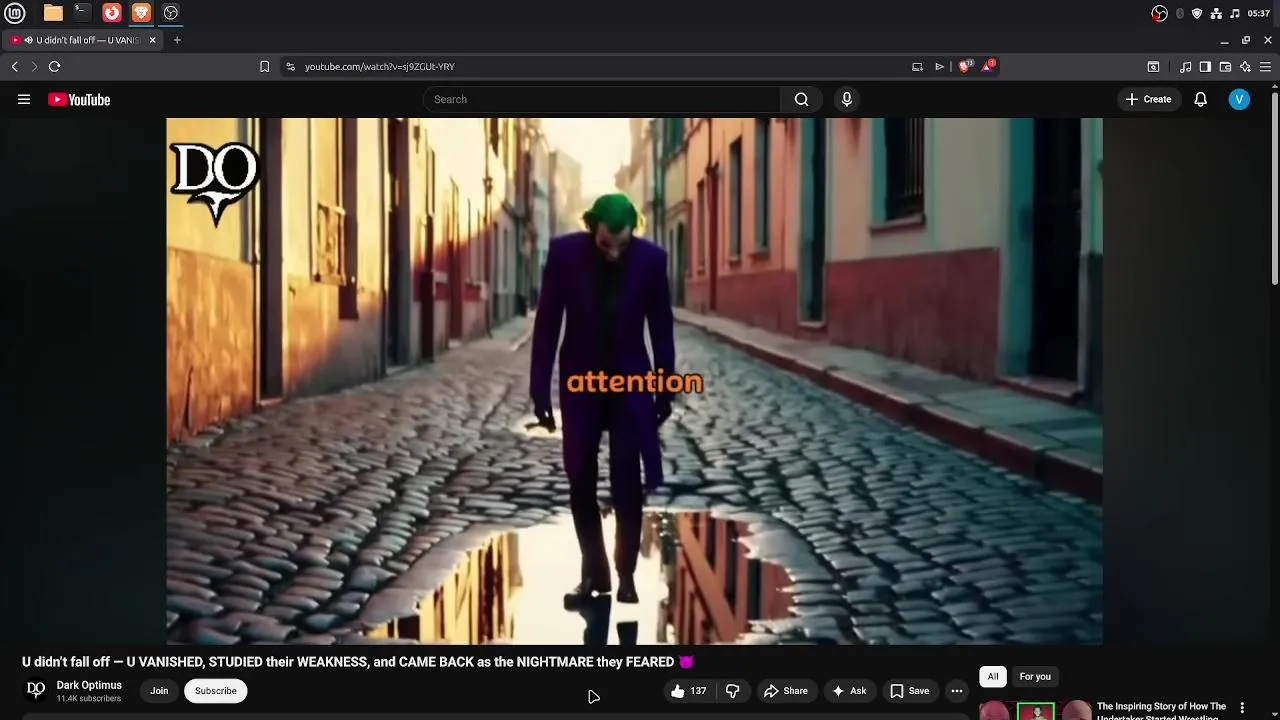Bookmark this page
1280x720 pixels.
[x=264, y=66]
